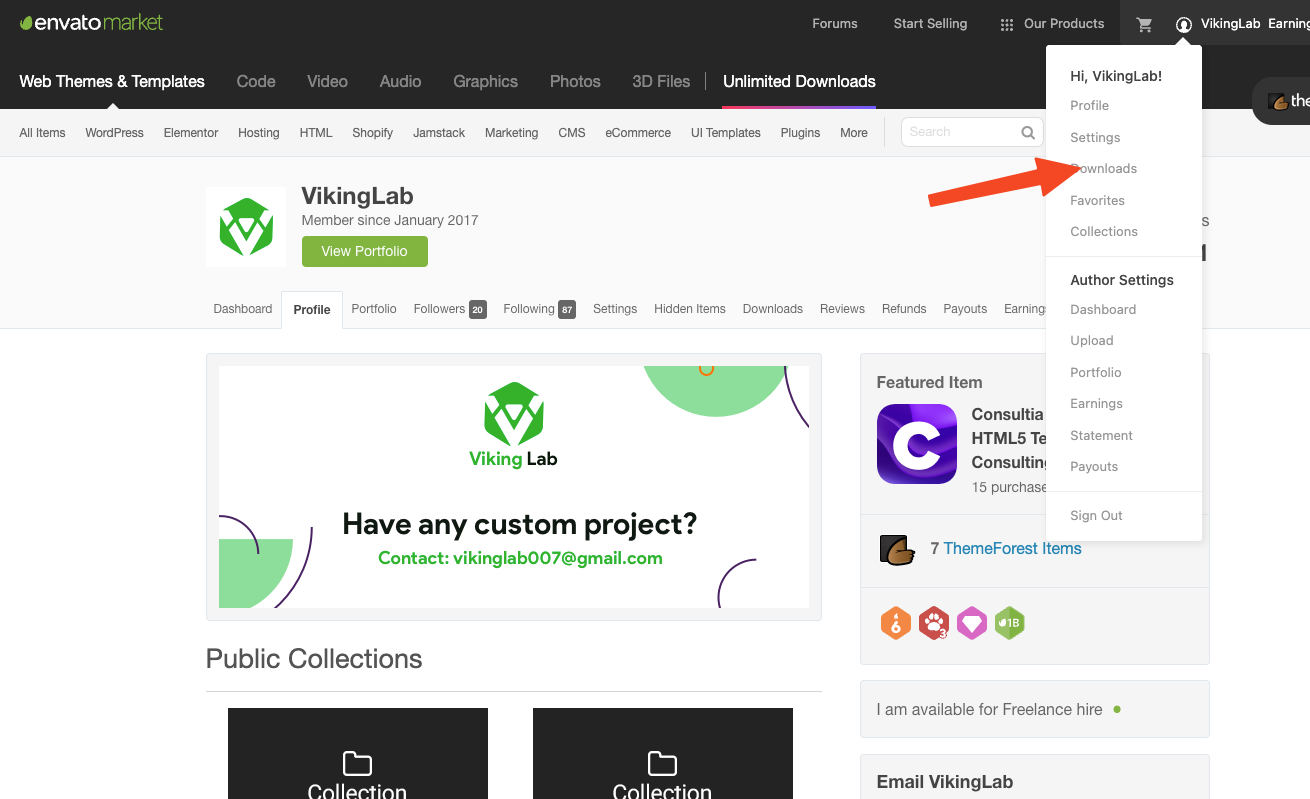
Task: Expand the More subcategory menu
Action: pyautogui.click(x=854, y=133)
